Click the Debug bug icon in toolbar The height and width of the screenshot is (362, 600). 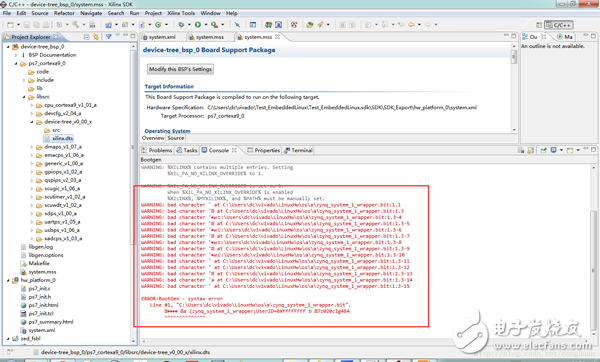(x=181, y=25)
